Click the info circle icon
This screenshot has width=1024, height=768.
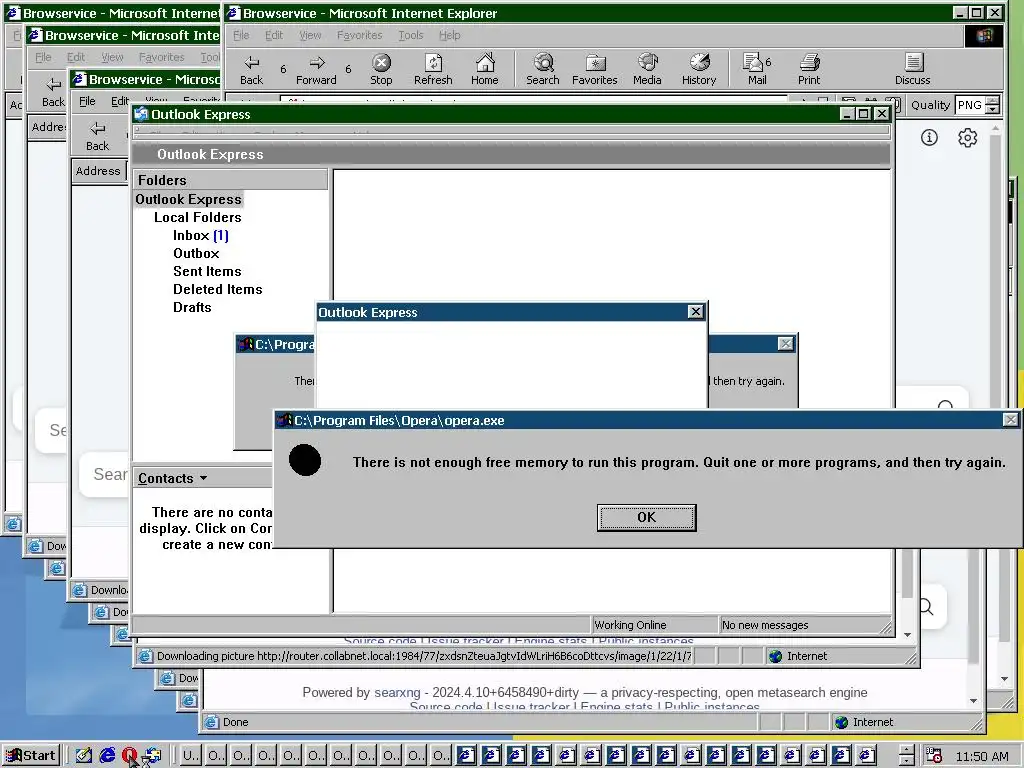pyautogui.click(x=929, y=137)
